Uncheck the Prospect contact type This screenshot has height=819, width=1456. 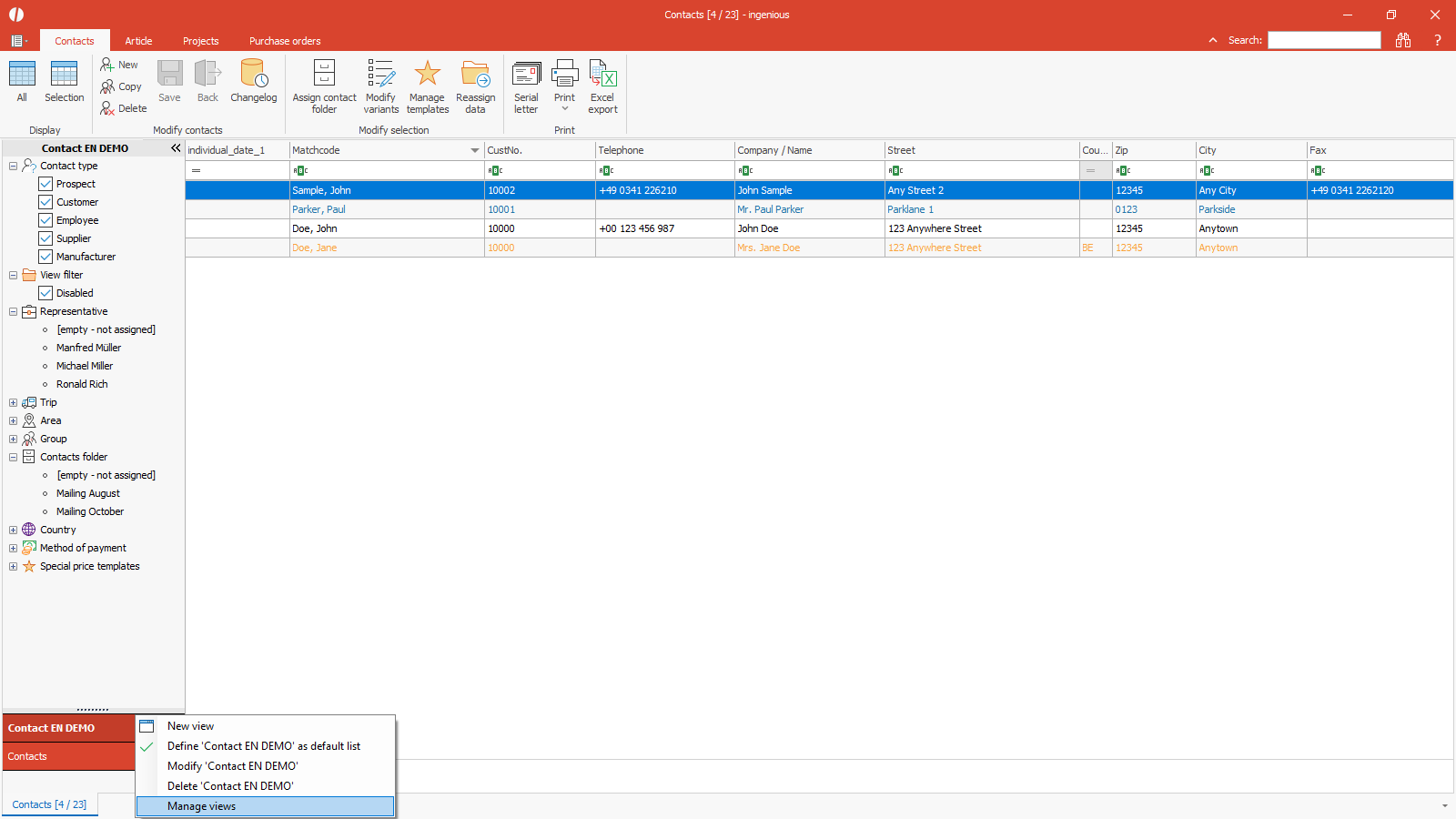pos(45,184)
